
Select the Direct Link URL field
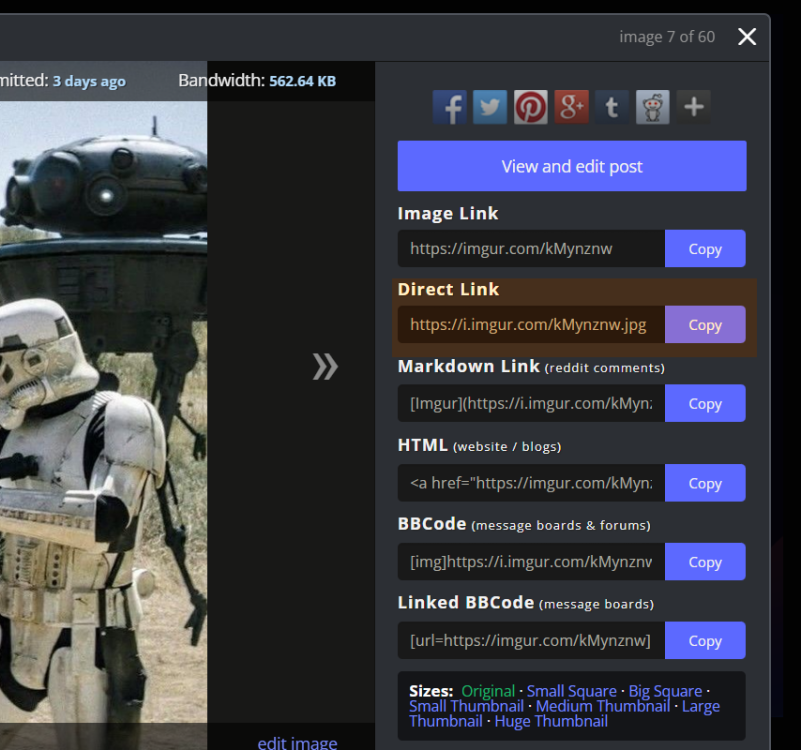click(531, 324)
